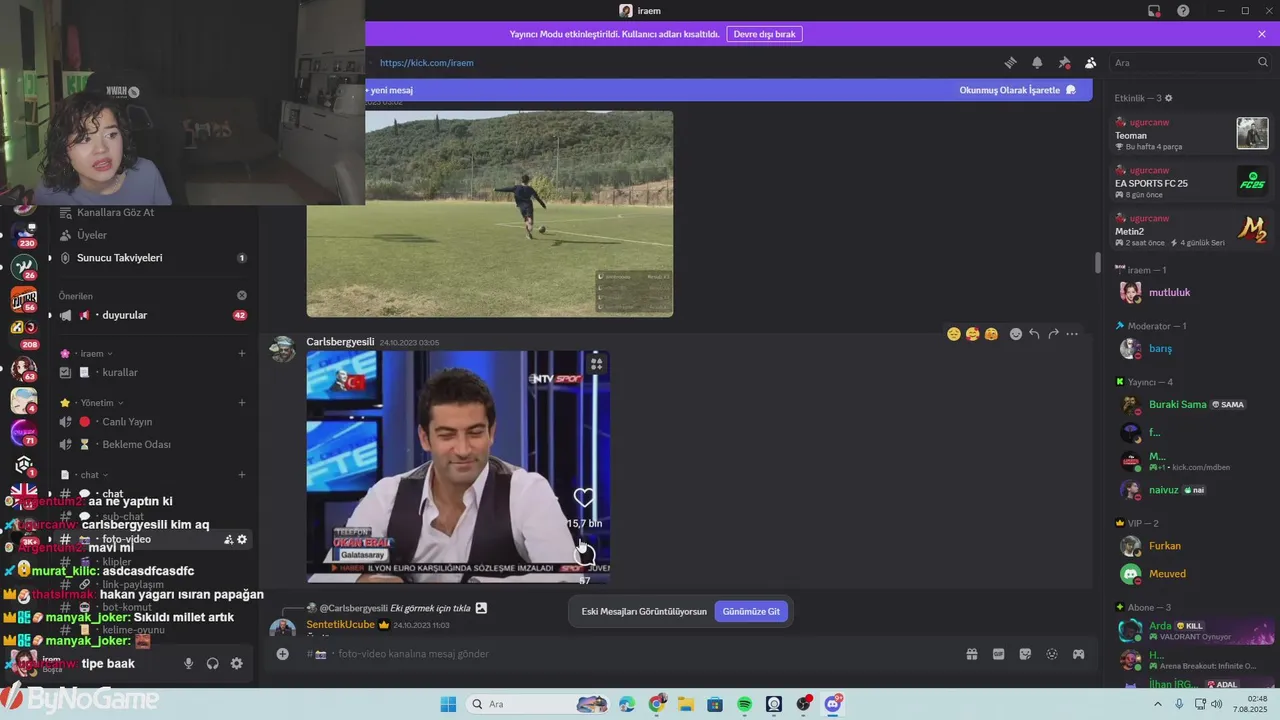Screen dimensions: 1280x720
Task: Click the plus attach button in message box
Action: tap(283, 654)
